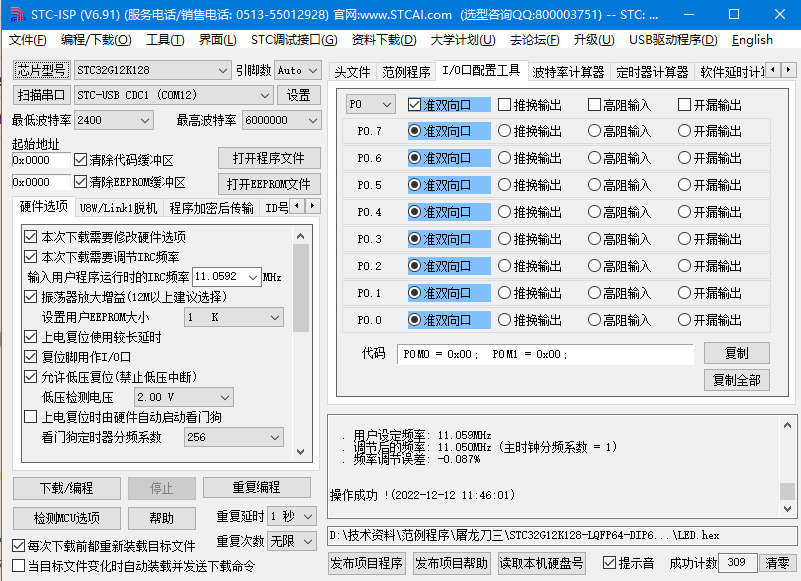Open the 工具(T) menu
This screenshot has width=801, height=581.
point(165,40)
